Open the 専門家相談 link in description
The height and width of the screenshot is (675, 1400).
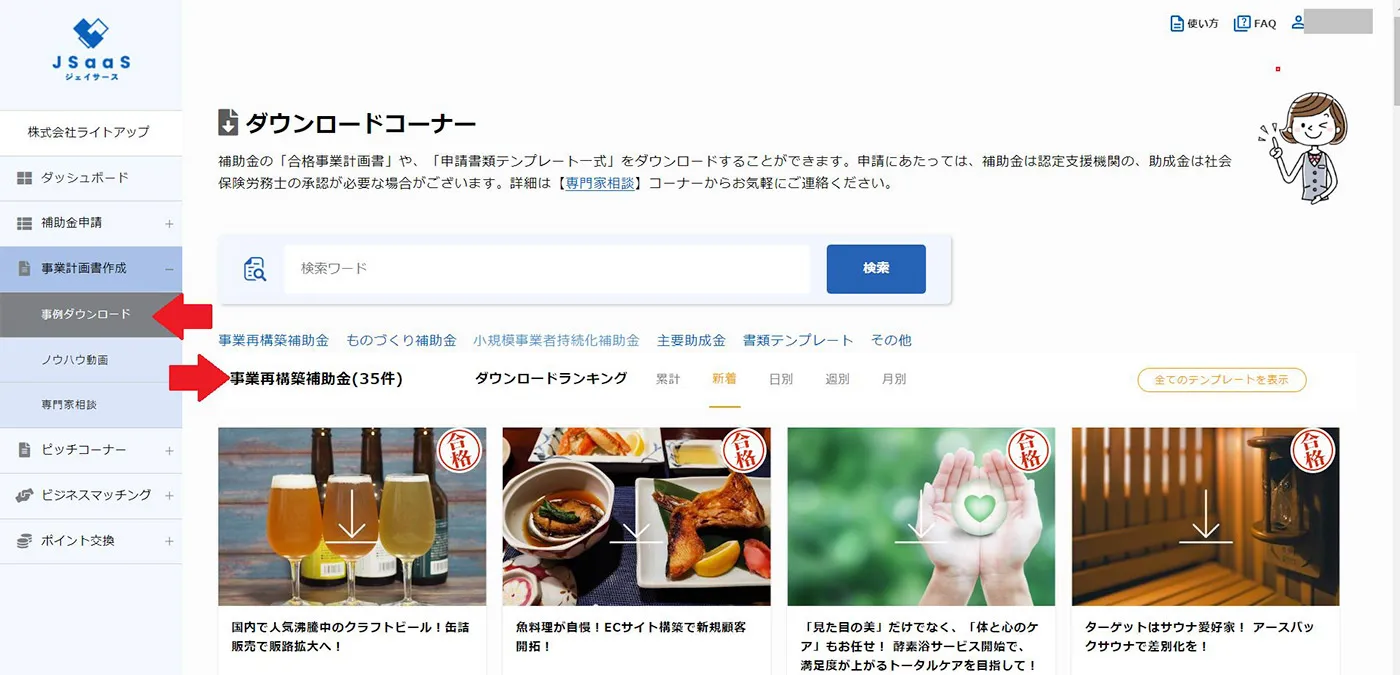600,184
